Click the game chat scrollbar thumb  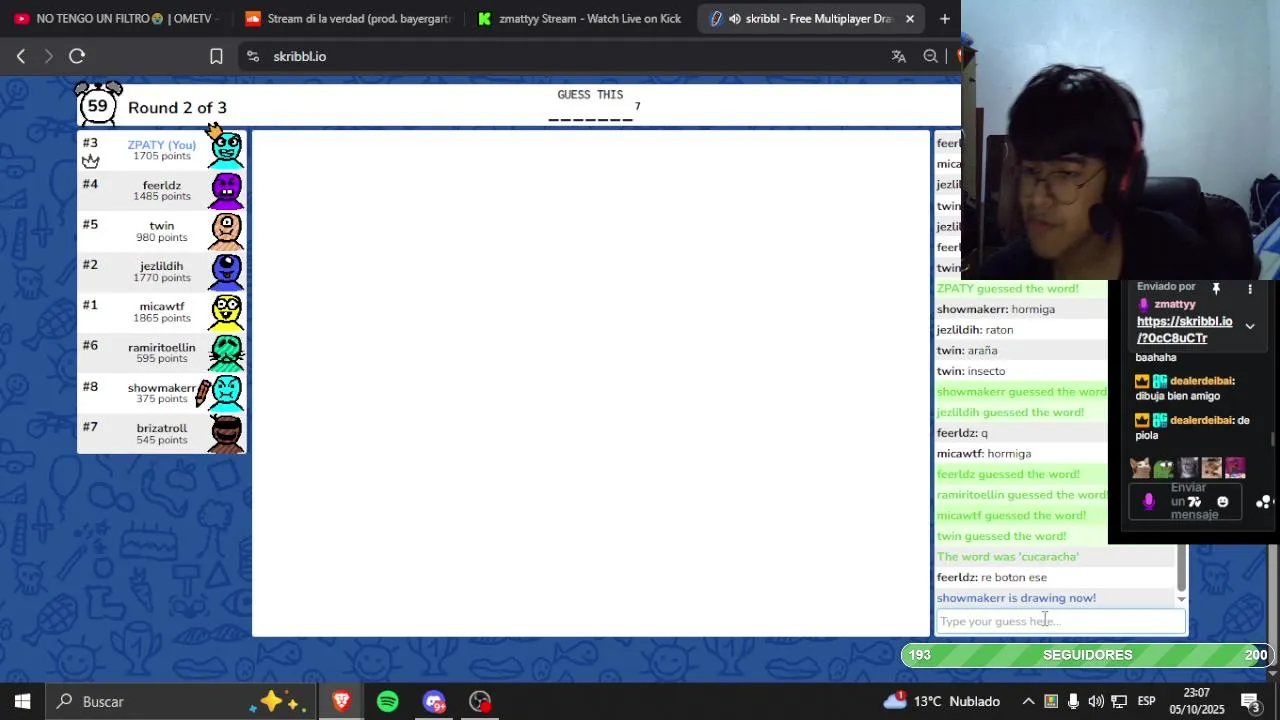pyautogui.click(x=1181, y=567)
